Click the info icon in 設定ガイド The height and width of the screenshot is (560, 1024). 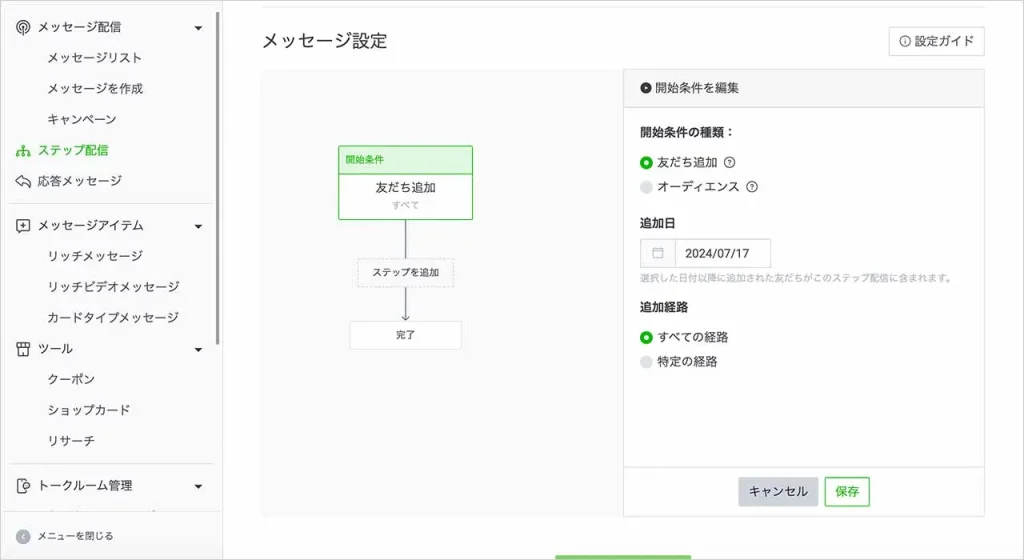point(904,41)
